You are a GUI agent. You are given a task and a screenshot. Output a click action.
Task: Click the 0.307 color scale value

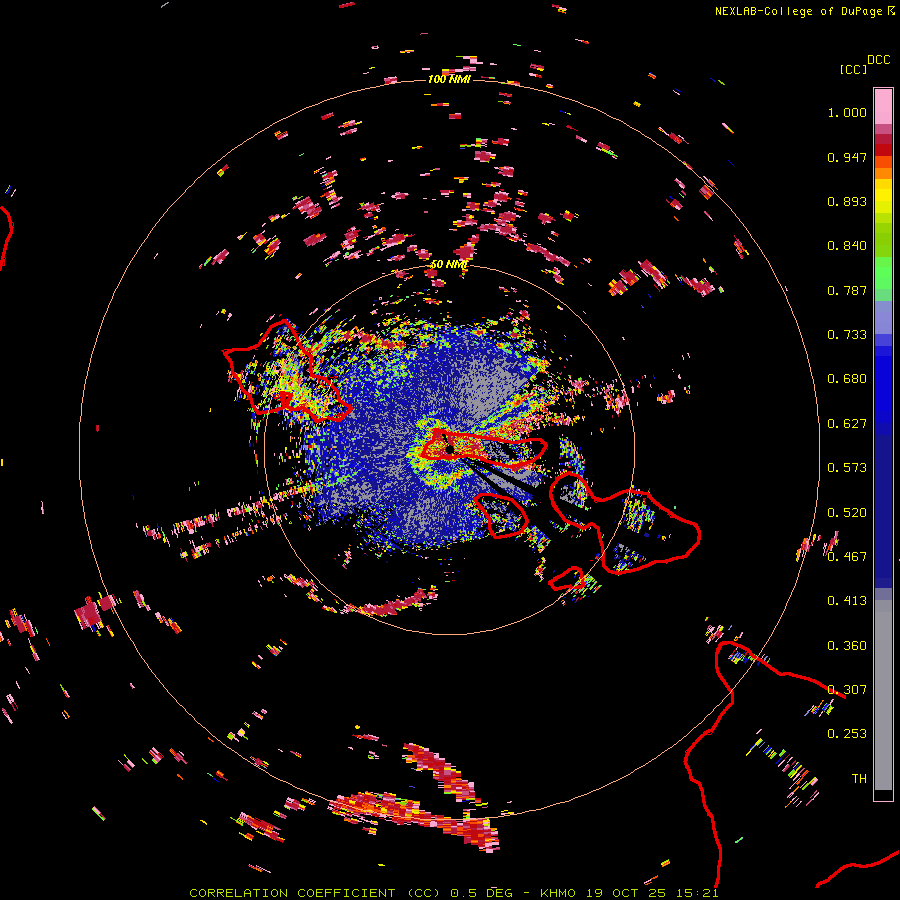click(x=847, y=690)
